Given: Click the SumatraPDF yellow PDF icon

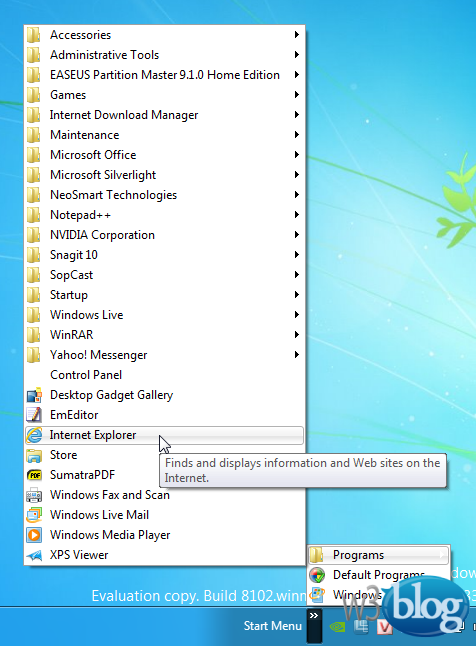Looking at the screenshot, I should [34, 475].
